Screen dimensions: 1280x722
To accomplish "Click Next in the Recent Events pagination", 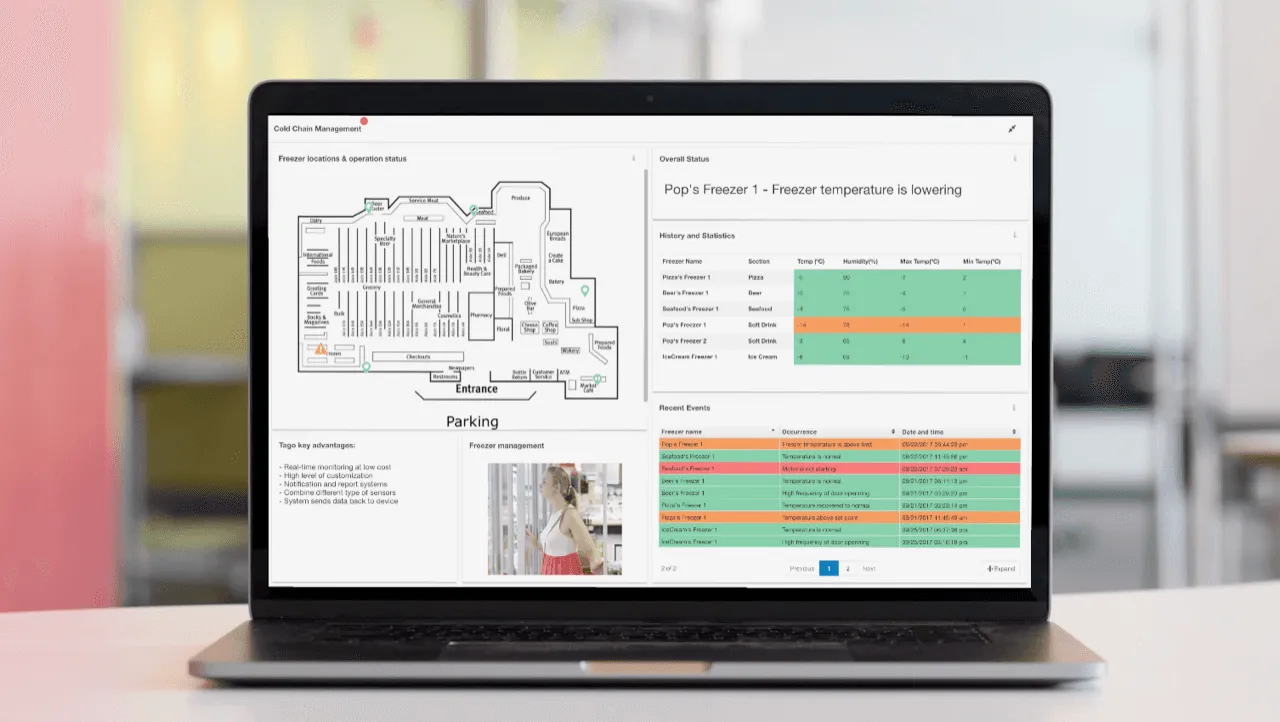I will coord(869,568).
